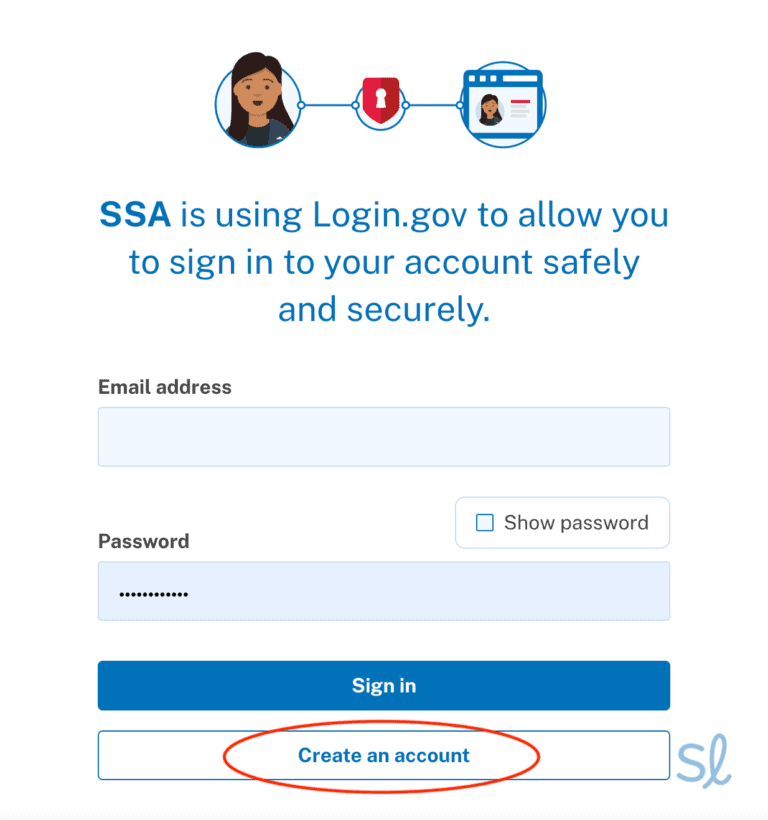768x820 pixels.
Task: Click the circled Create an account link
Action: (x=384, y=755)
